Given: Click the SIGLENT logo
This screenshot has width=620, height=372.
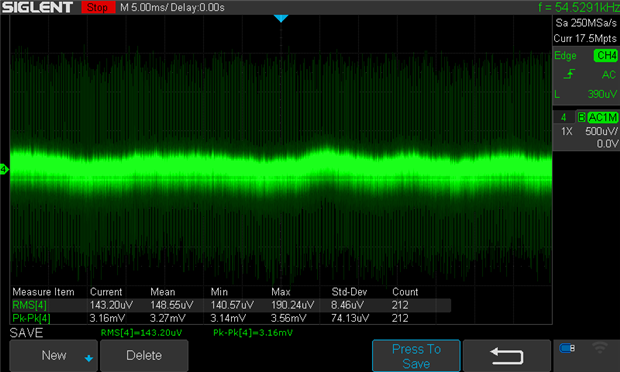Looking at the screenshot, I should (38, 7).
